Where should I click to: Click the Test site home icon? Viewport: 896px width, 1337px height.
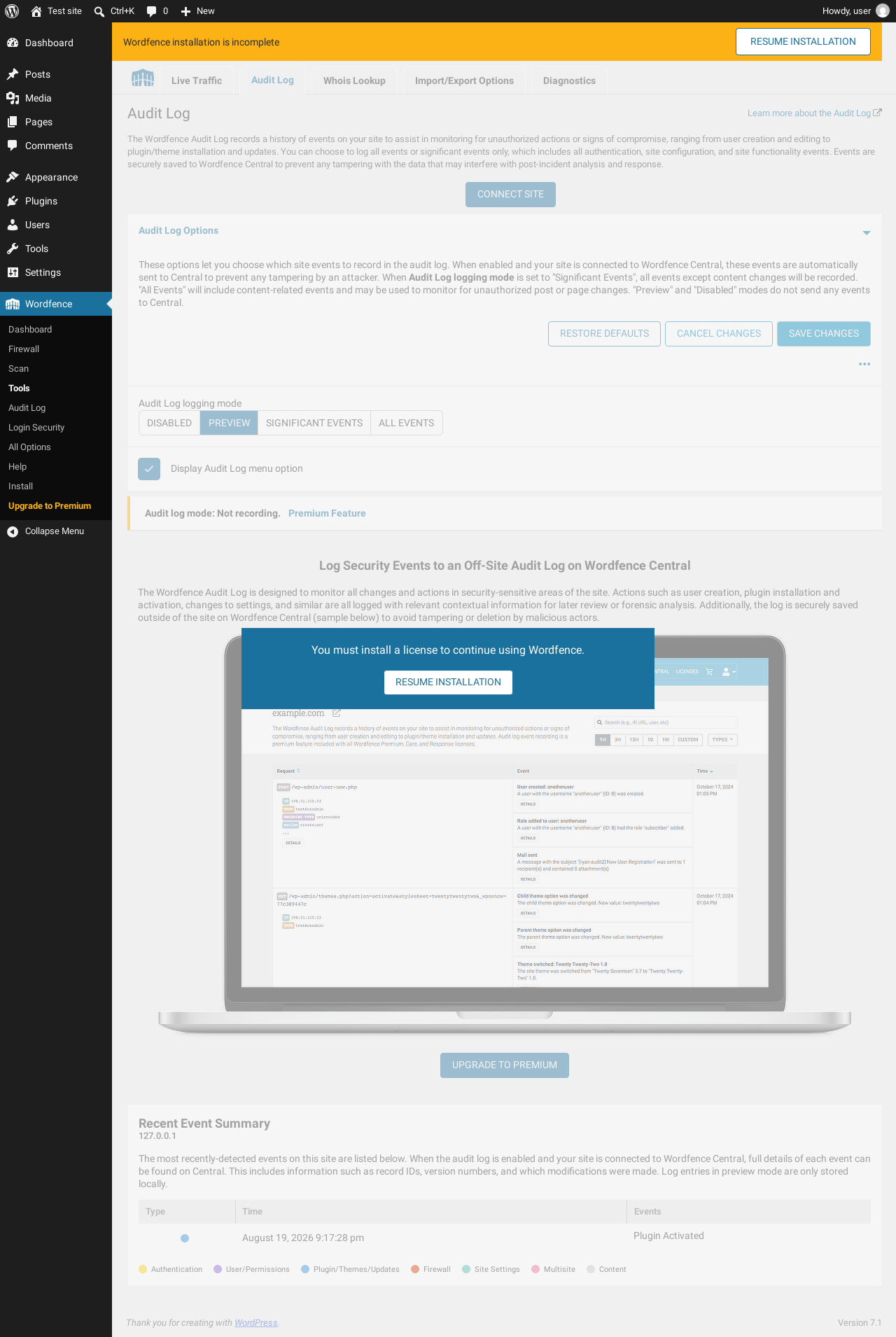pos(36,11)
